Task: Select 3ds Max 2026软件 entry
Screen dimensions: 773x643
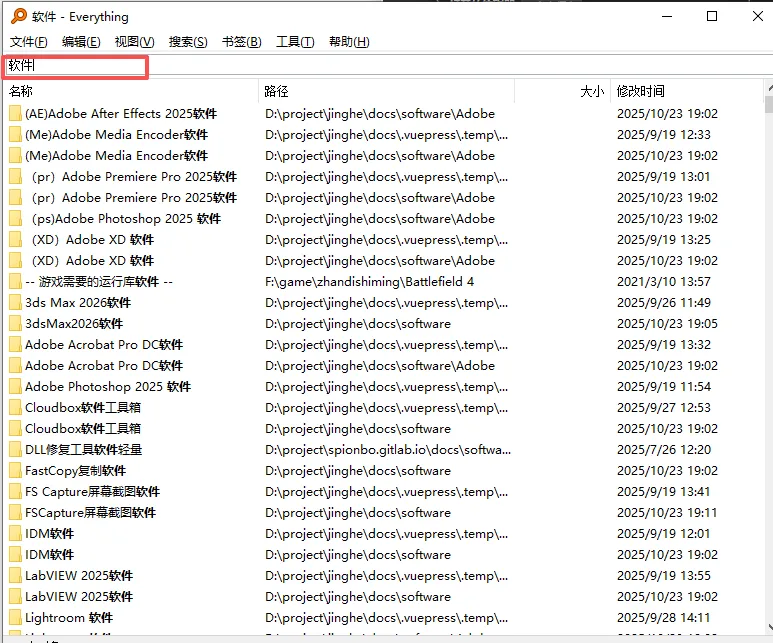Action: click(78, 303)
